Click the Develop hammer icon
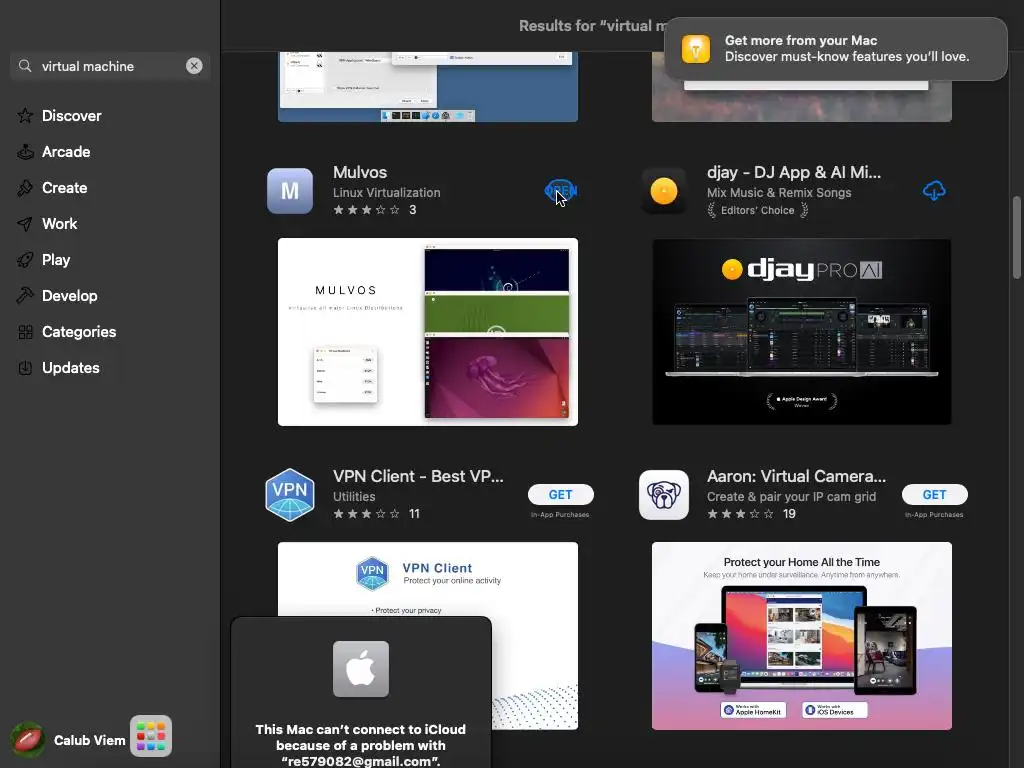The height and width of the screenshot is (768, 1024). [25, 296]
